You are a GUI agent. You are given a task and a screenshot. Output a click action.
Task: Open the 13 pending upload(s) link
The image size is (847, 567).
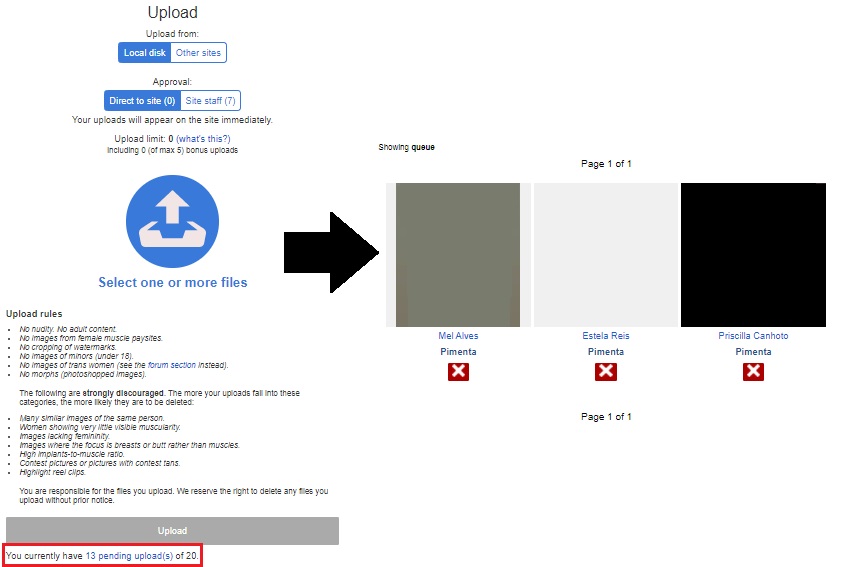pyautogui.click(x=129, y=555)
